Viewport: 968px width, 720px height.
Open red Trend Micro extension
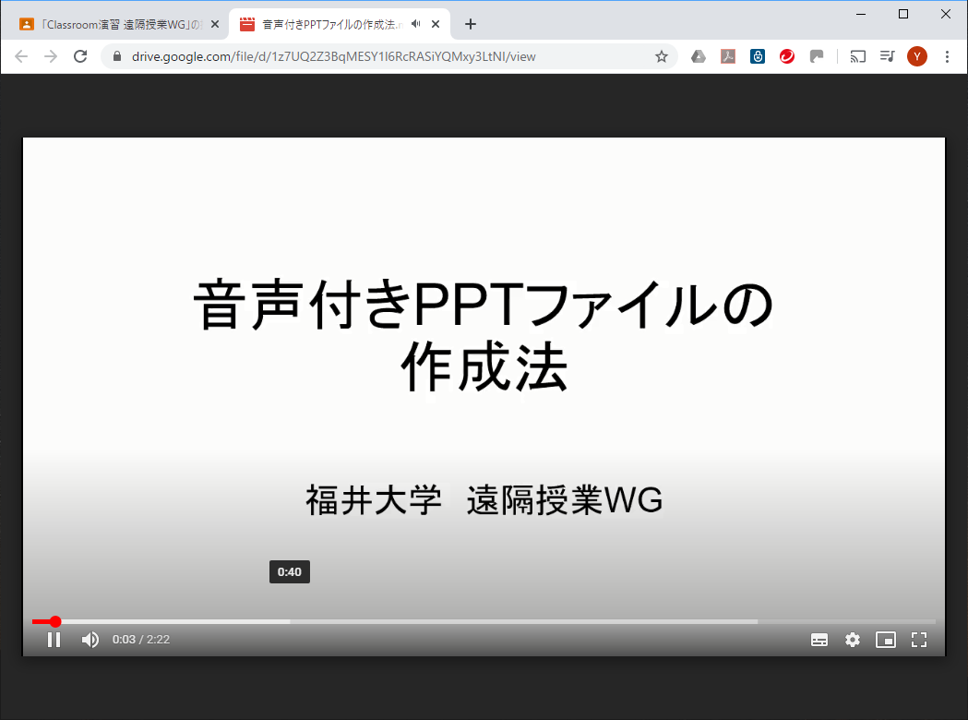pyautogui.click(x=787, y=57)
